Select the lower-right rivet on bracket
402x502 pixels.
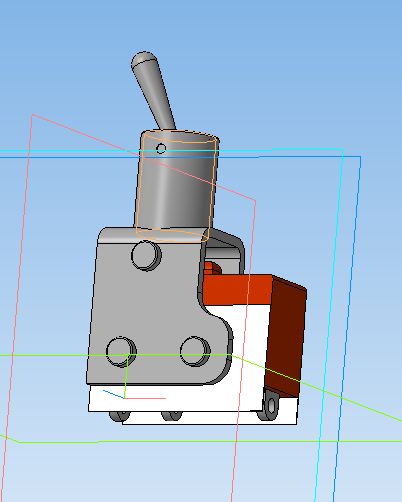point(195,351)
